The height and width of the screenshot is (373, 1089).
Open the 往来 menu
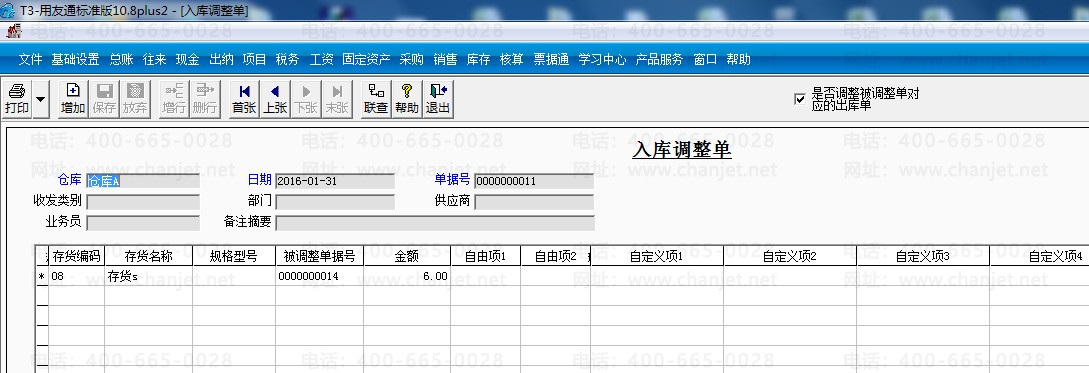(x=154, y=60)
